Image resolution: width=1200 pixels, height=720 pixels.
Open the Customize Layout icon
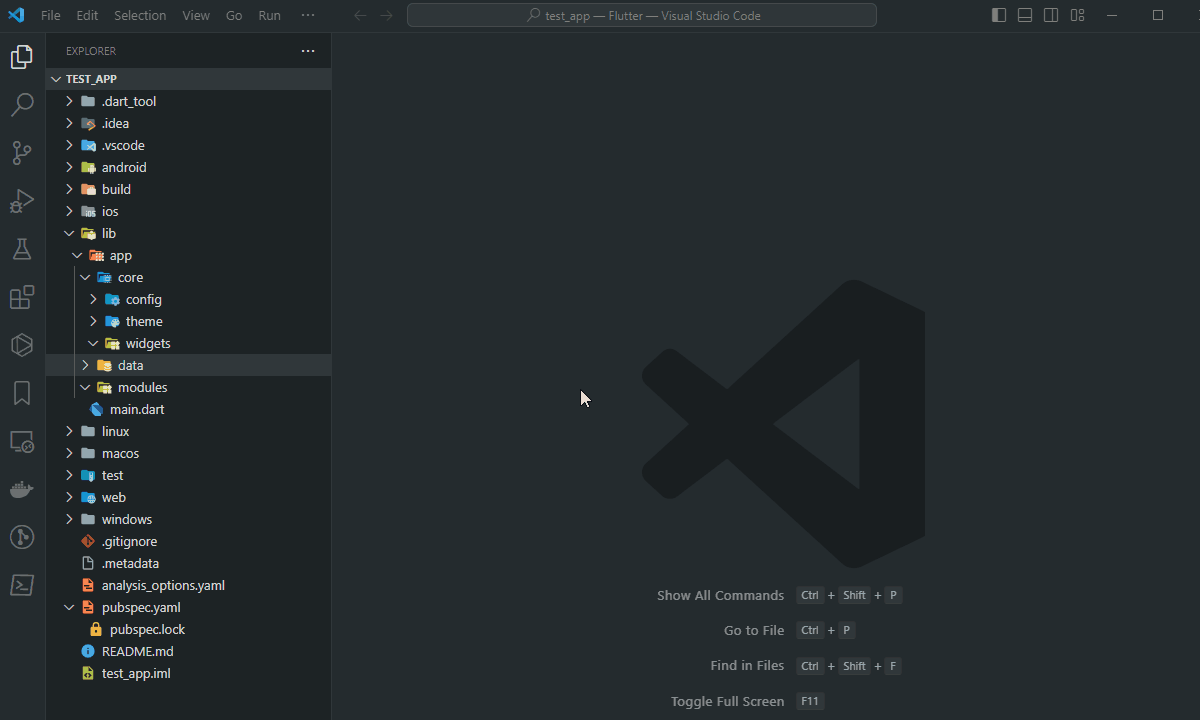[1077, 15]
